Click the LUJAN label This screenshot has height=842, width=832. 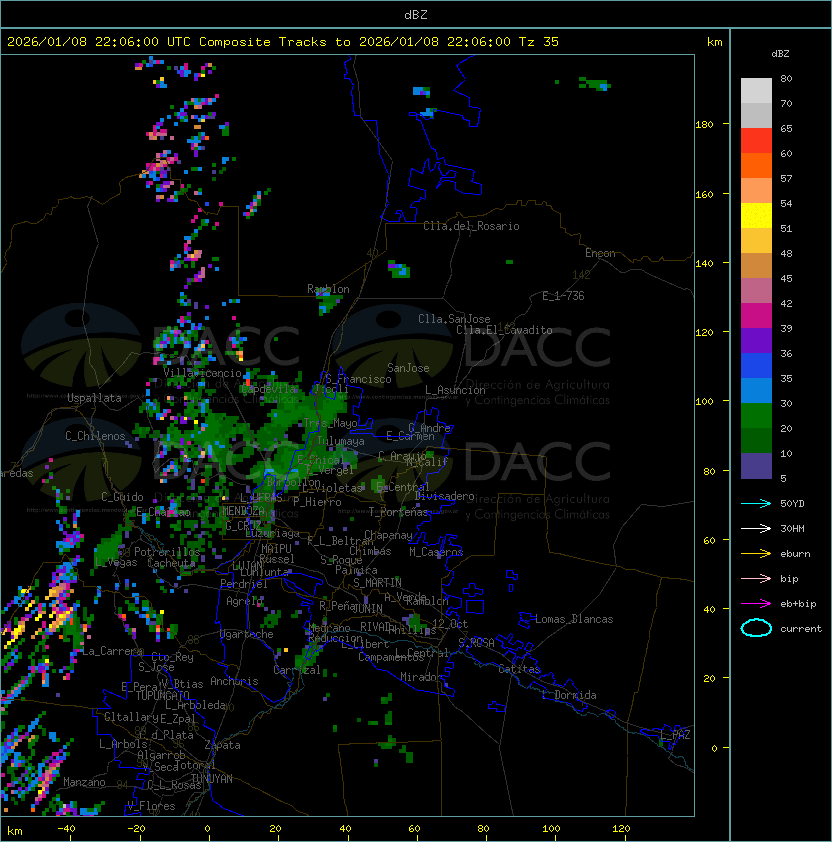[248, 566]
